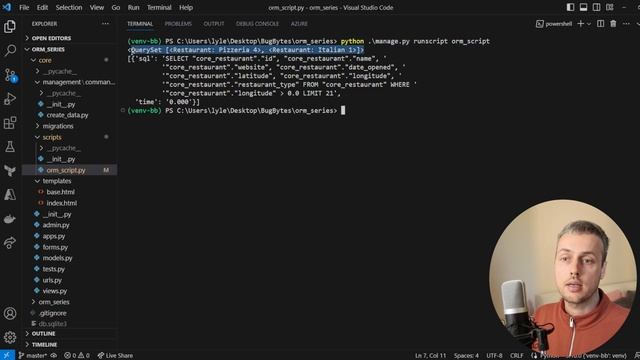
Task: Open the Manage gear icon
Action: 10,337
